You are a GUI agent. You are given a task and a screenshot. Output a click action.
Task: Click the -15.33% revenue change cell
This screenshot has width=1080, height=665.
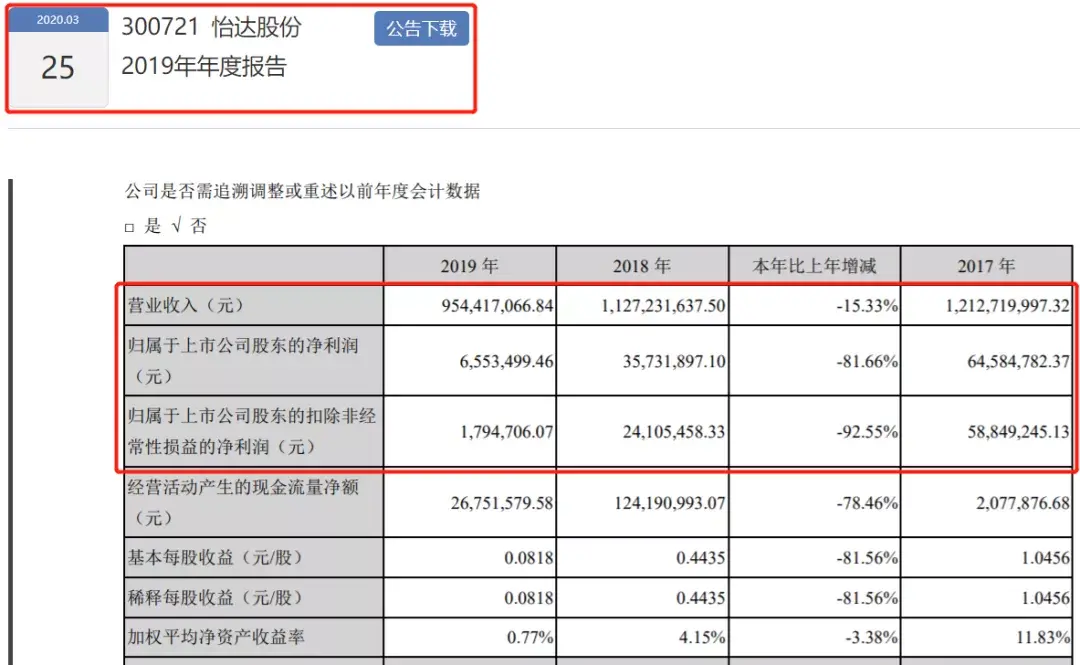814,305
